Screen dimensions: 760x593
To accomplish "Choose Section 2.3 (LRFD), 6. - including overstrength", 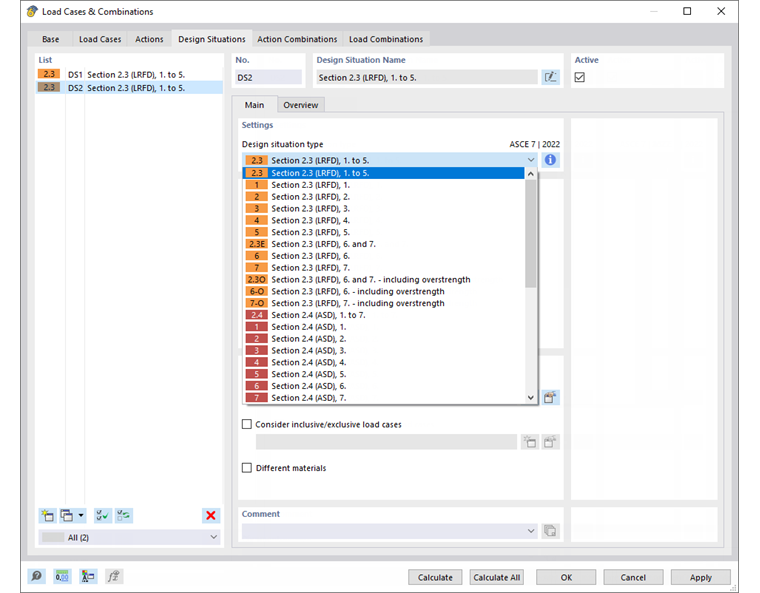I will coord(383,291).
